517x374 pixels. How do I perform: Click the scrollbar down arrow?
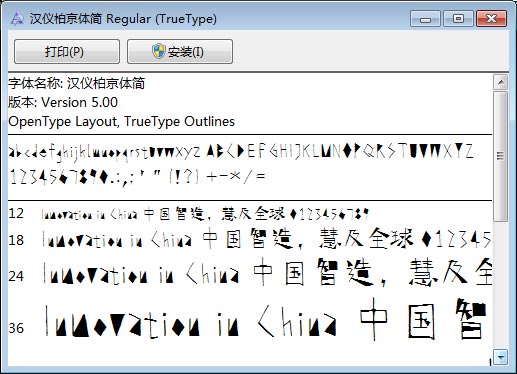[x=501, y=357]
